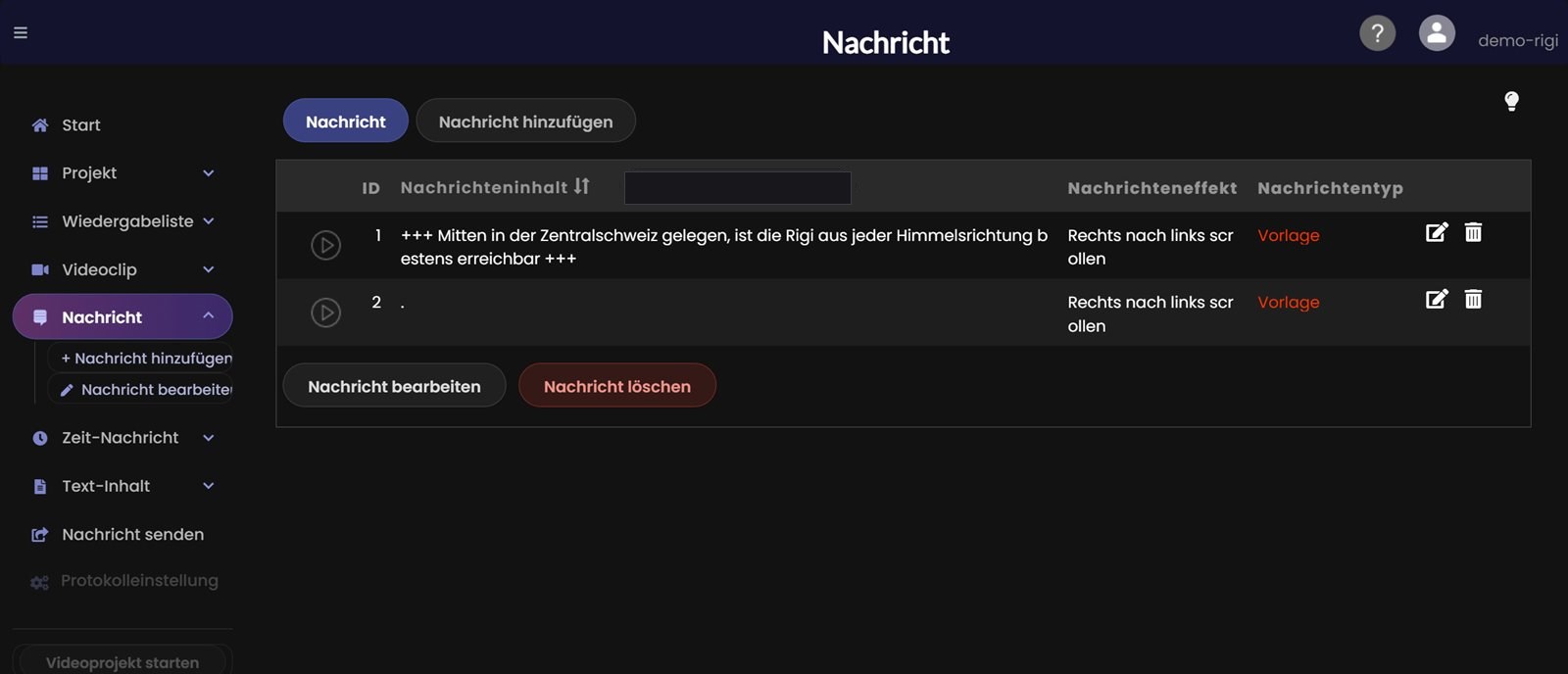Click the Nachricht senden share icon

click(40, 535)
